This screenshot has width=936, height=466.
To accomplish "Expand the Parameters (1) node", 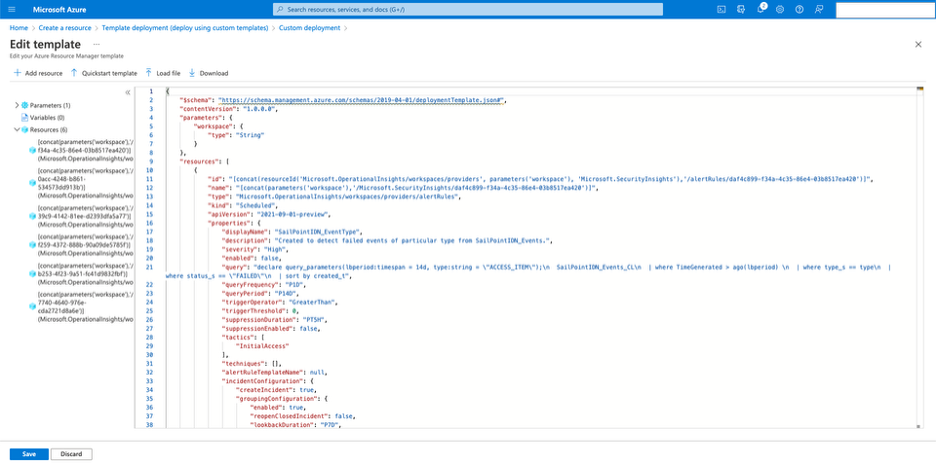I will click(16, 105).
